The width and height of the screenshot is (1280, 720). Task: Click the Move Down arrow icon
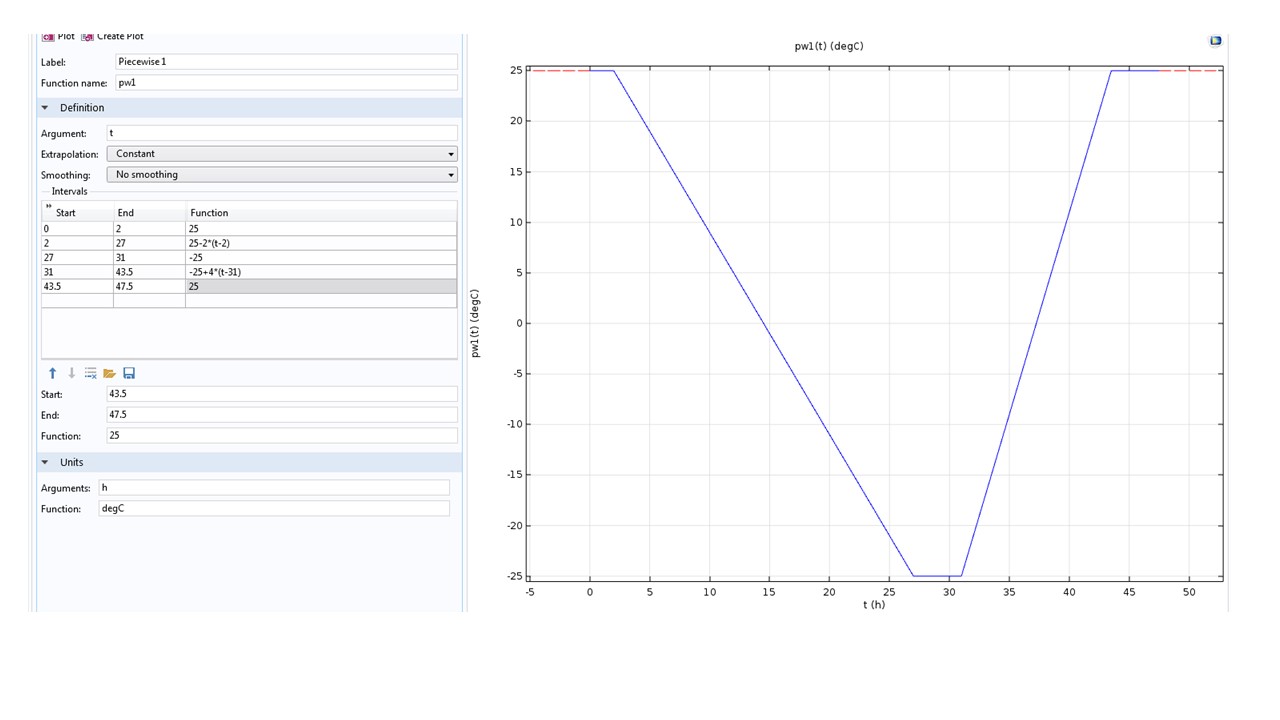click(x=71, y=373)
